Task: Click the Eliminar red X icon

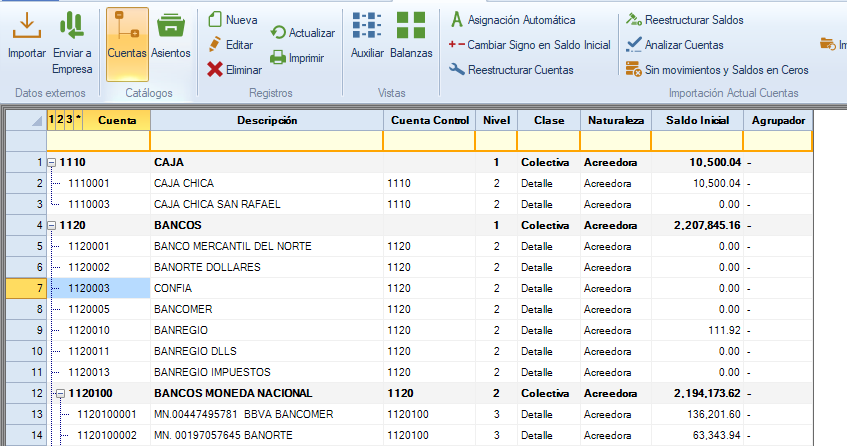Action: click(x=216, y=70)
